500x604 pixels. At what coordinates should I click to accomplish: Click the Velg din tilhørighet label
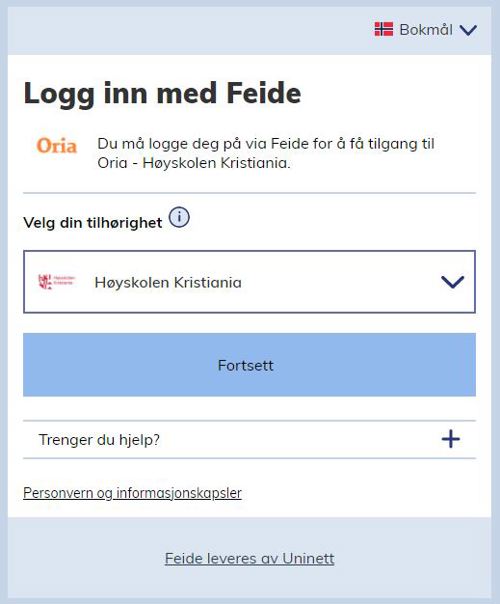pos(93,223)
